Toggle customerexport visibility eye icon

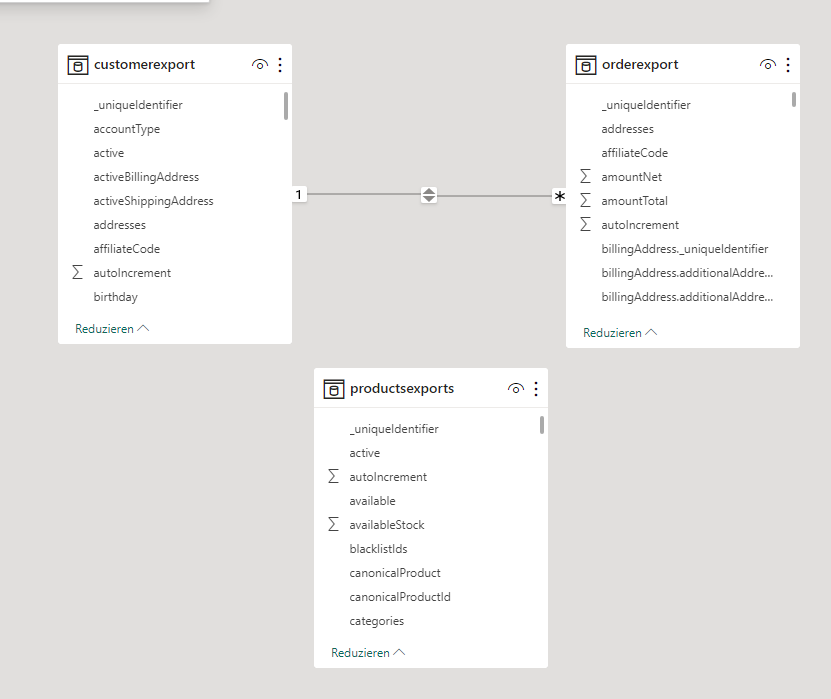pyautogui.click(x=260, y=65)
